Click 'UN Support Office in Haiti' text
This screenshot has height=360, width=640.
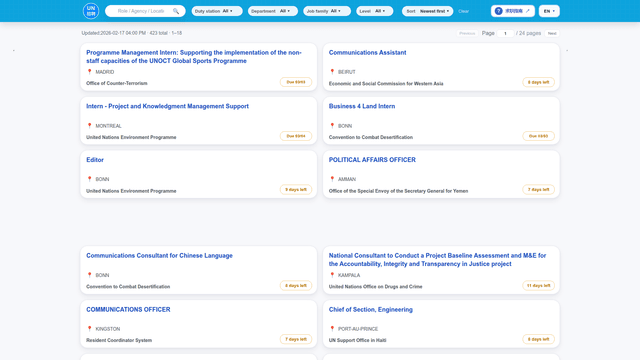357,340
